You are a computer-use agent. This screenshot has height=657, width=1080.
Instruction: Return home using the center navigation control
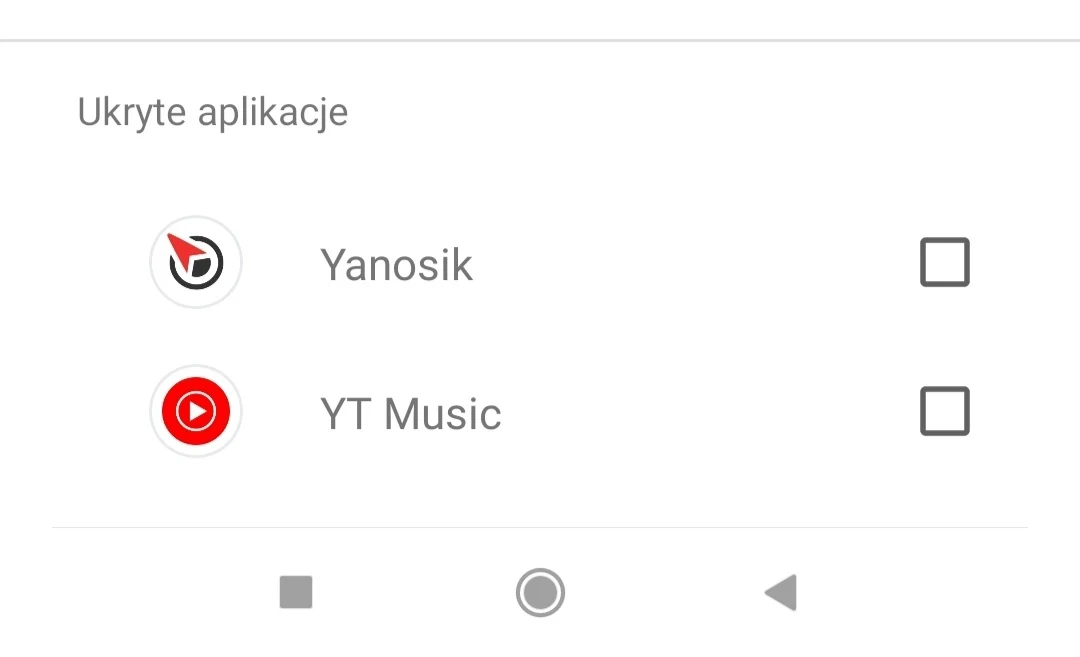pos(540,592)
